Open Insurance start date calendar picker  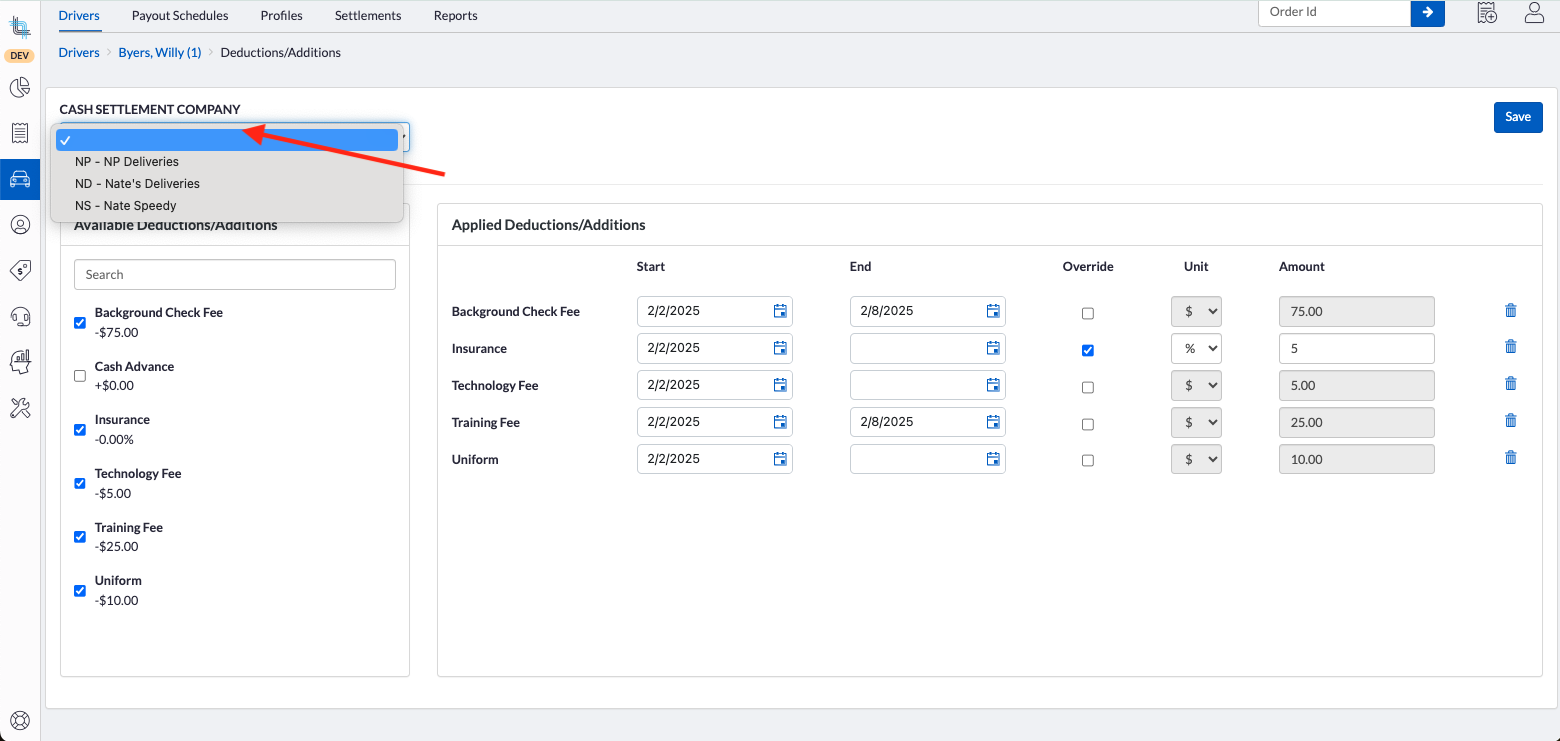click(780, 348)
